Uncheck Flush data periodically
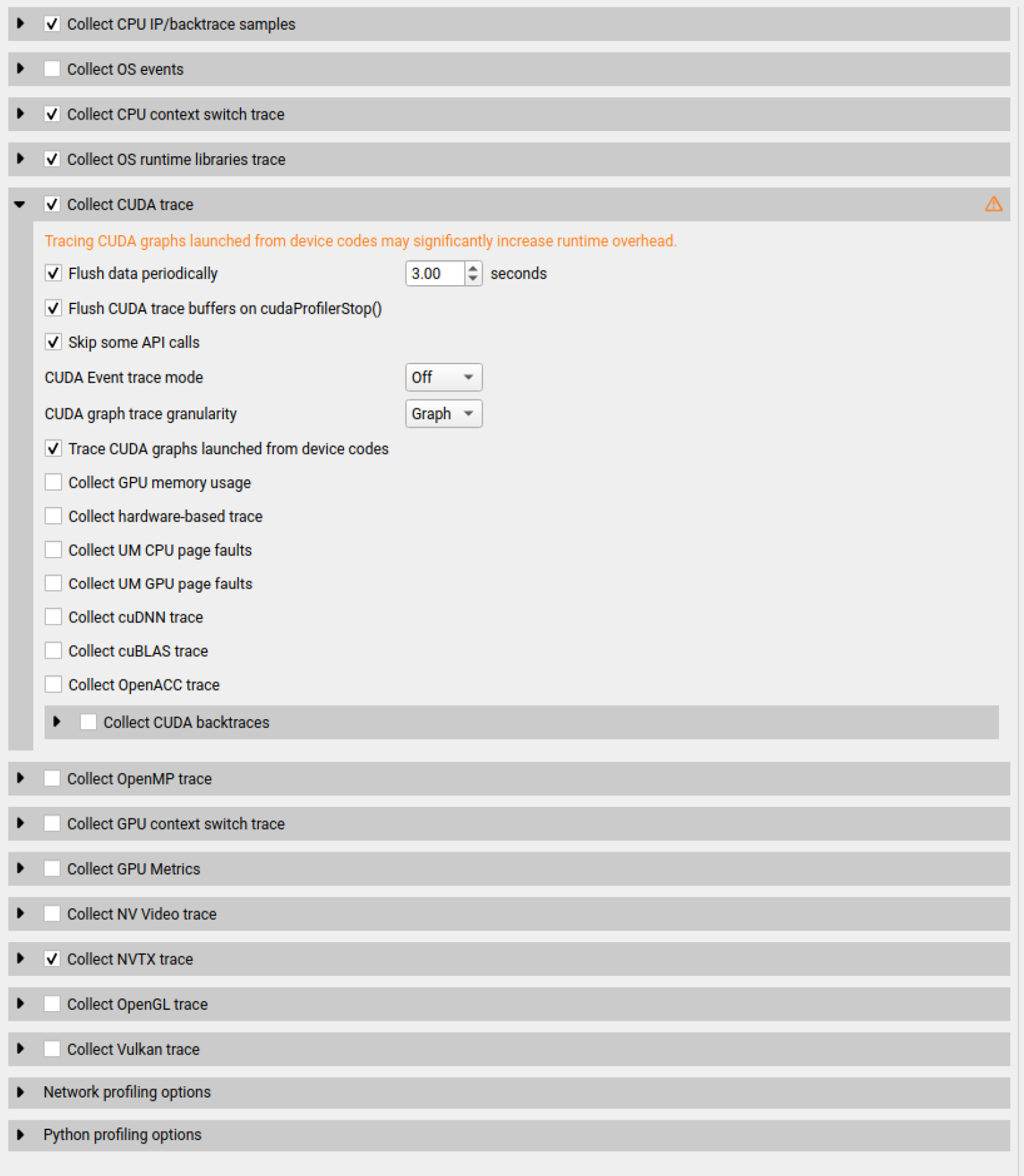 click(53, 273)
